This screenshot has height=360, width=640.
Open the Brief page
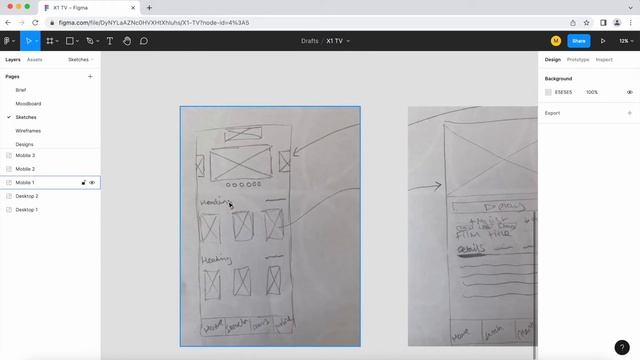point(21,90)
